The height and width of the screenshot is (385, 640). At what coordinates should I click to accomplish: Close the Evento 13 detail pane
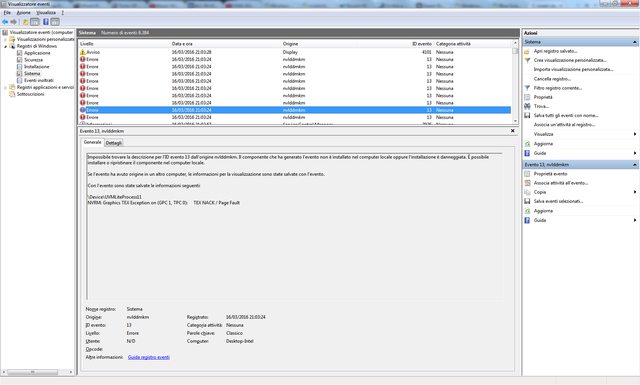tap(513, 131)
